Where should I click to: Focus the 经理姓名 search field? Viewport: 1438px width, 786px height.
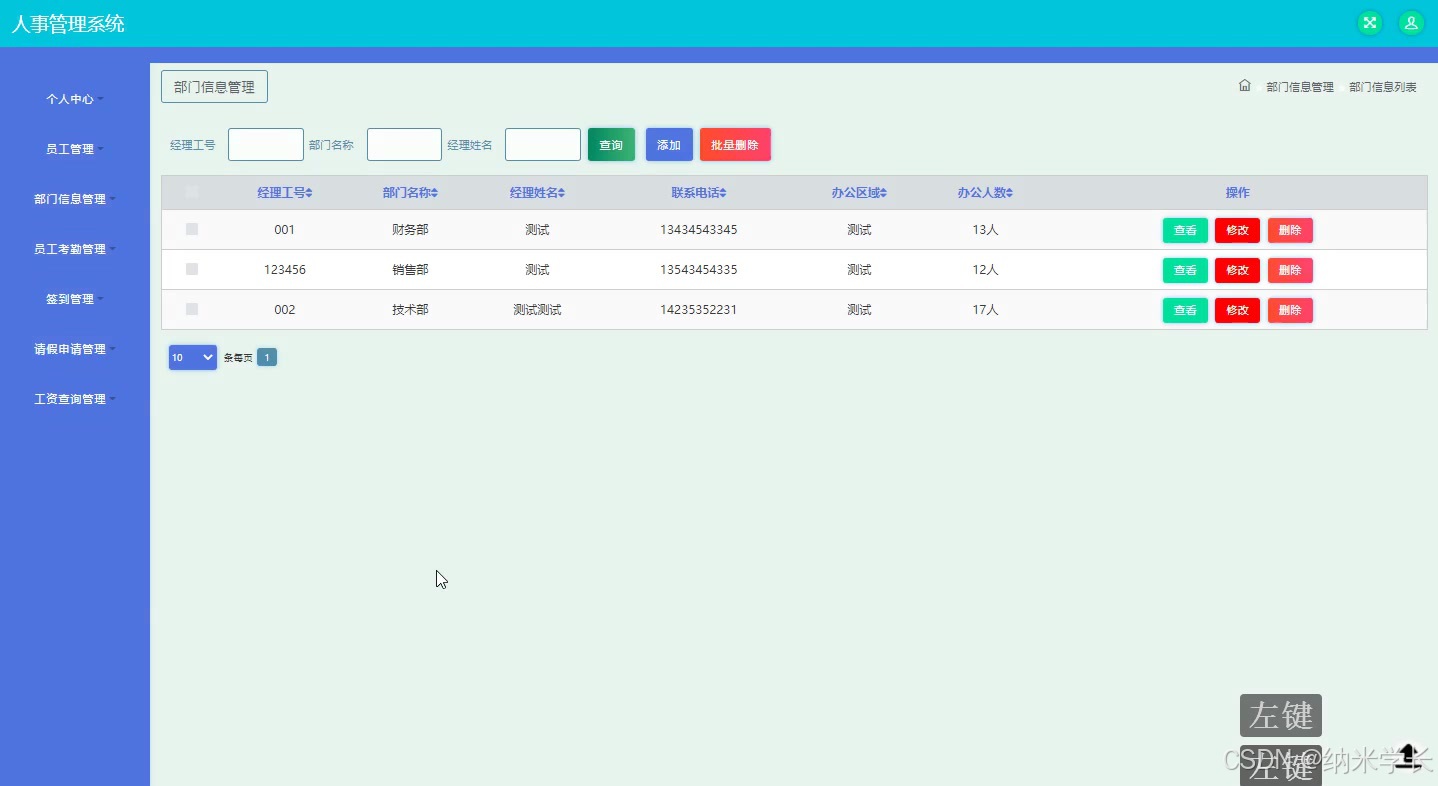pyautogui.click(x=543, y=145)
